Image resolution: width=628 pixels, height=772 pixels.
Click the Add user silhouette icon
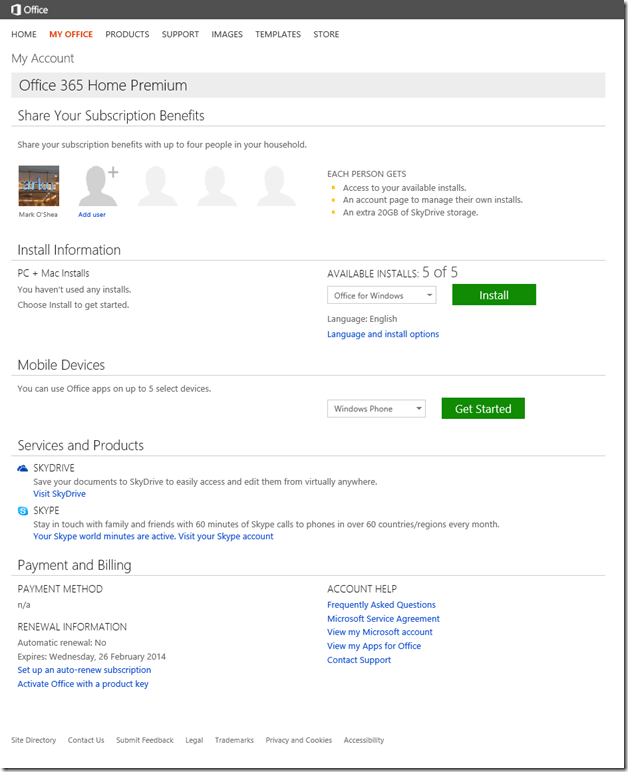point(97,185)
